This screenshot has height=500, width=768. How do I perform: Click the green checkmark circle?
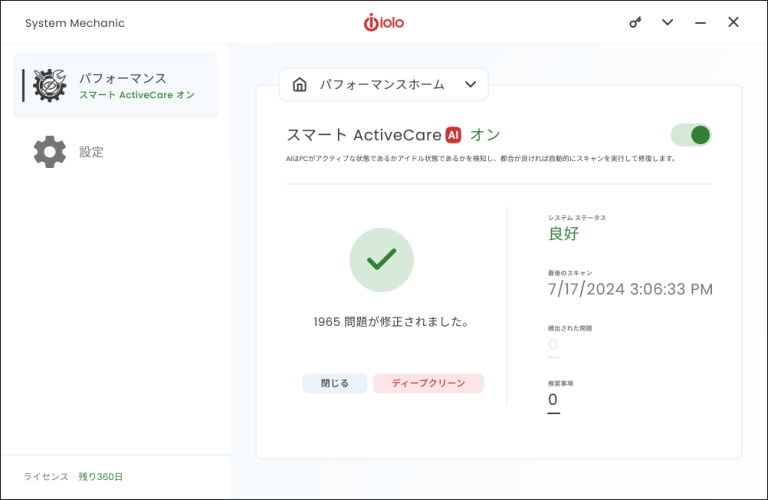[382, 260]
